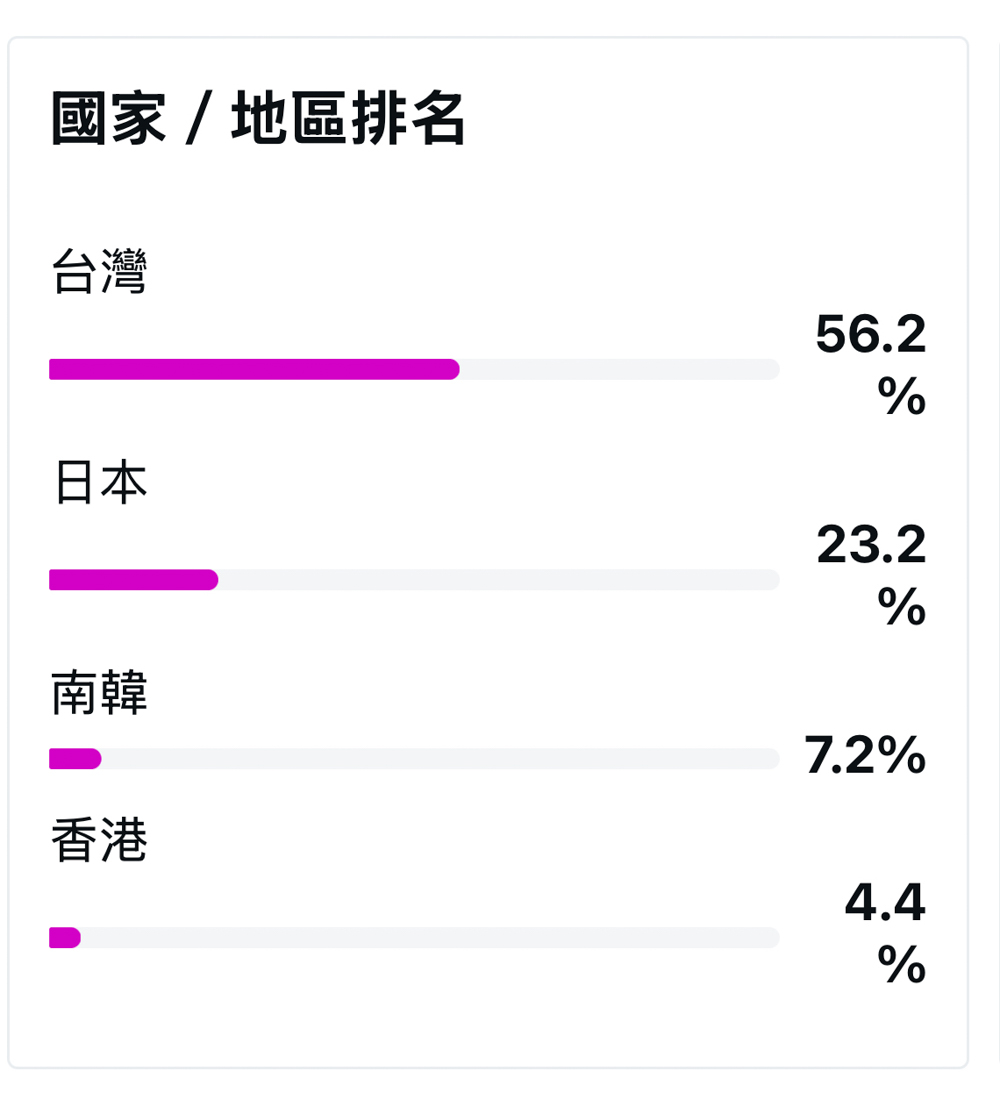The image size is (1000, 1107).
Task: Click the percent sign under 23.2
Action: click(901, 606)
